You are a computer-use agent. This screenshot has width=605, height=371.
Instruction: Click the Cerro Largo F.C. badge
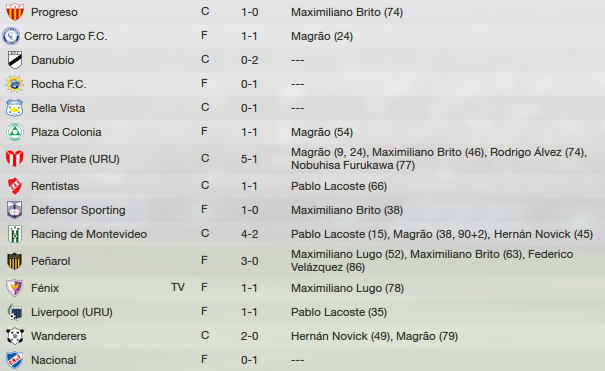click(x=11, y=36)
